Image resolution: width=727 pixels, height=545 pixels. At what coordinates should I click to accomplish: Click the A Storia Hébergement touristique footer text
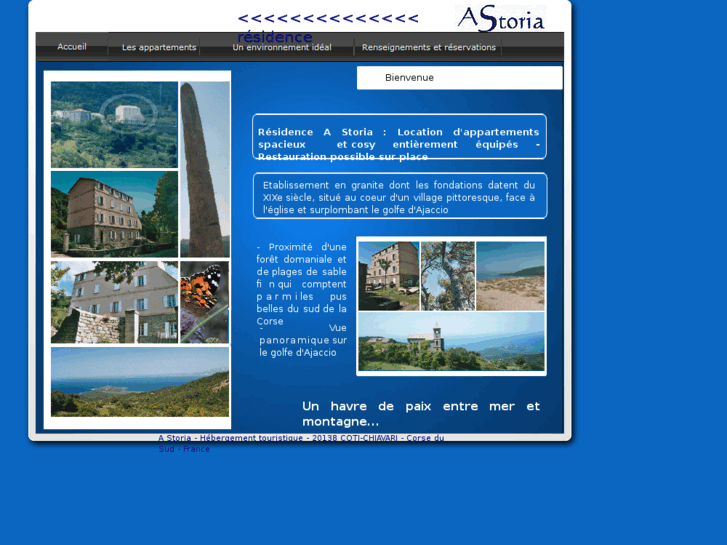click(301, 443)
